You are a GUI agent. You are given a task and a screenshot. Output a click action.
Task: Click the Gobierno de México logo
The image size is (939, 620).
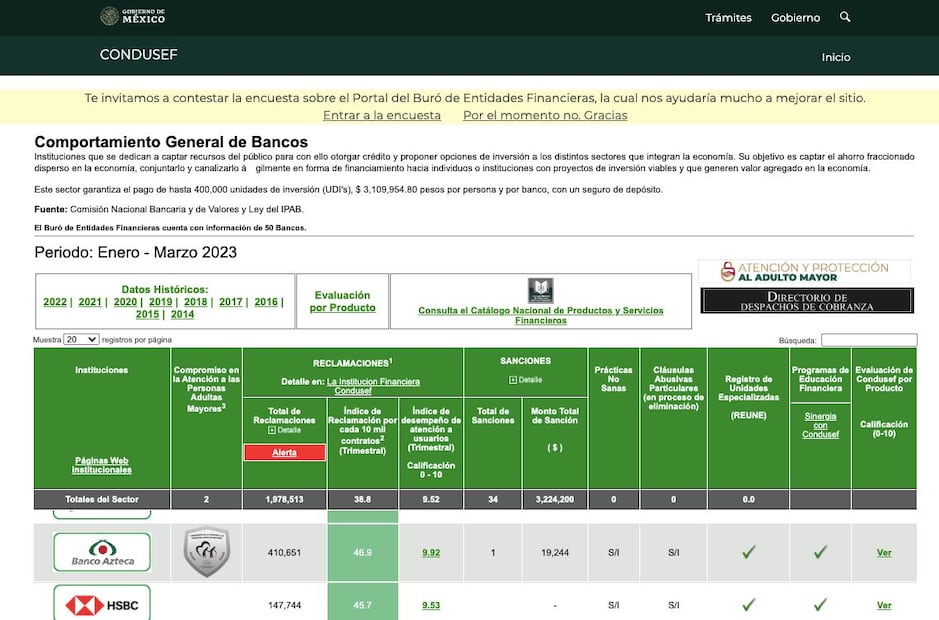[x=132, y=16]
